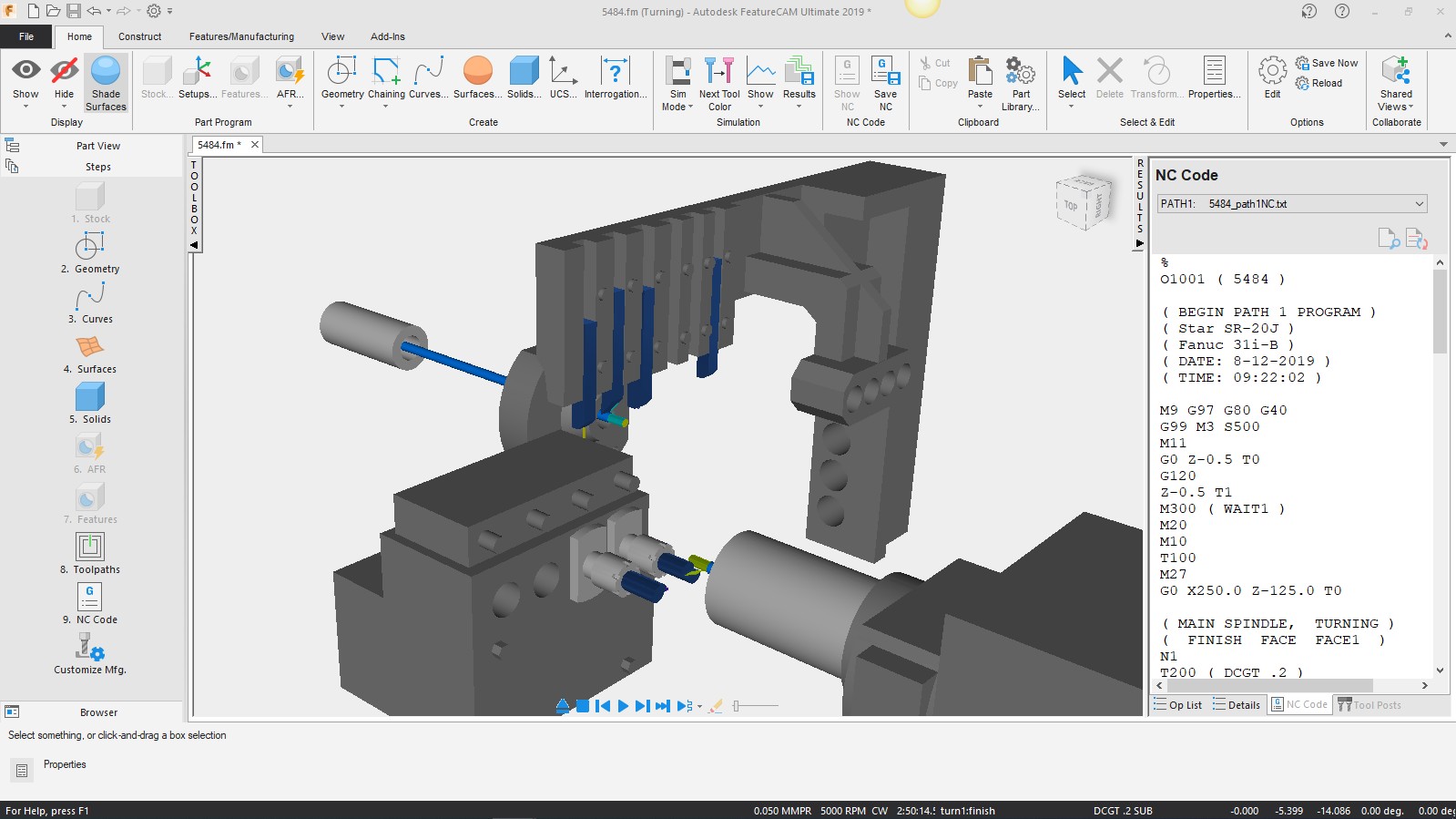The width and height of the screenshot is (1456, 819).
Task: Go to step 2 Geometry
Action: [x=90, y=252]
